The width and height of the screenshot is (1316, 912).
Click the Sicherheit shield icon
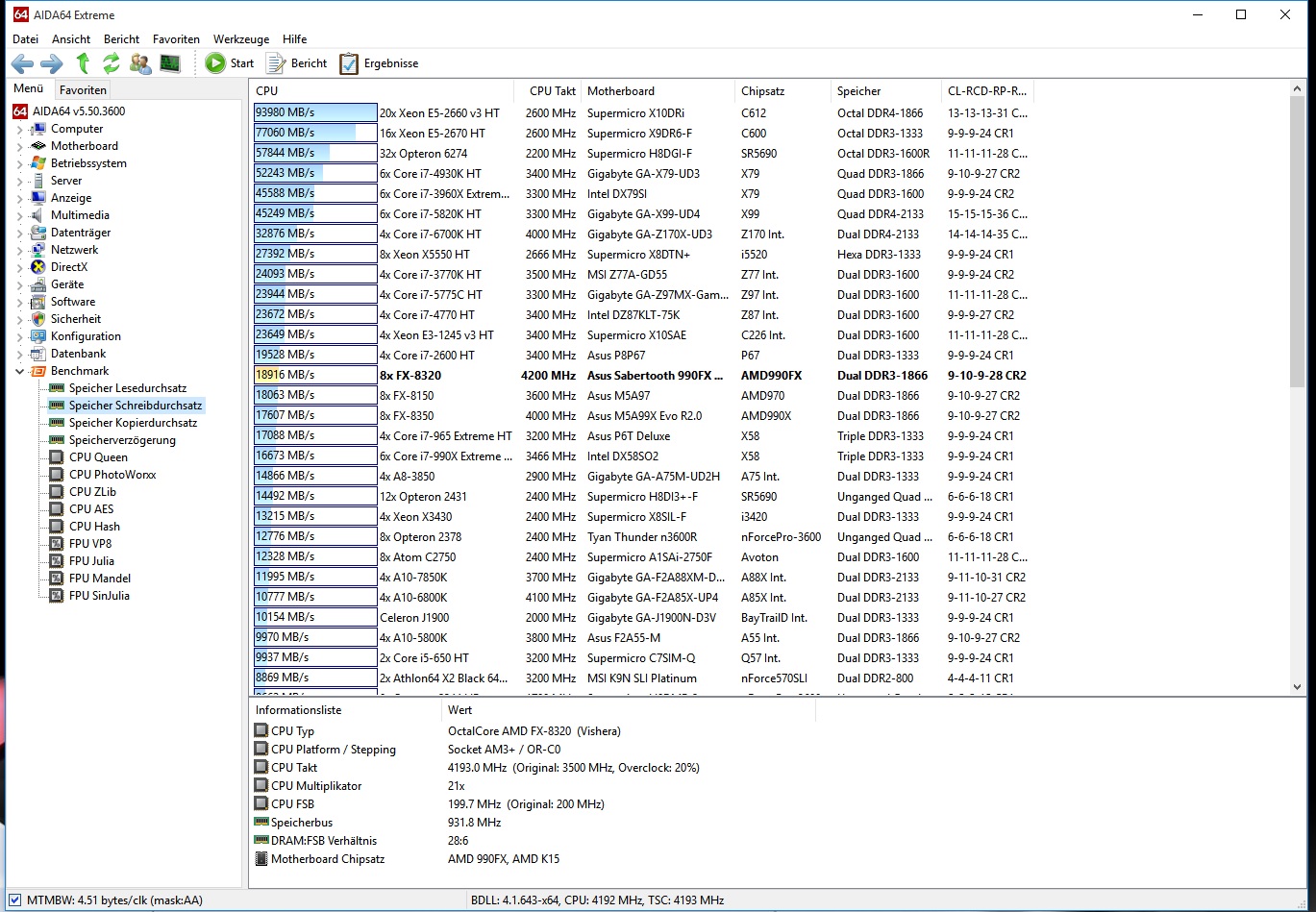point(38,319)
